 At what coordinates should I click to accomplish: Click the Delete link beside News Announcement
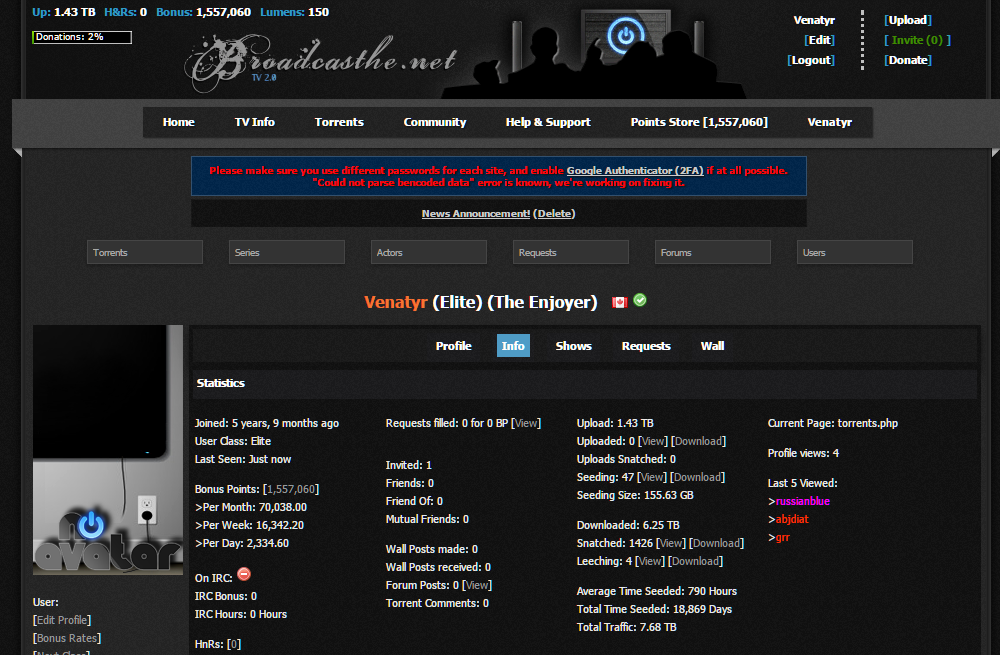pos(554,214)
